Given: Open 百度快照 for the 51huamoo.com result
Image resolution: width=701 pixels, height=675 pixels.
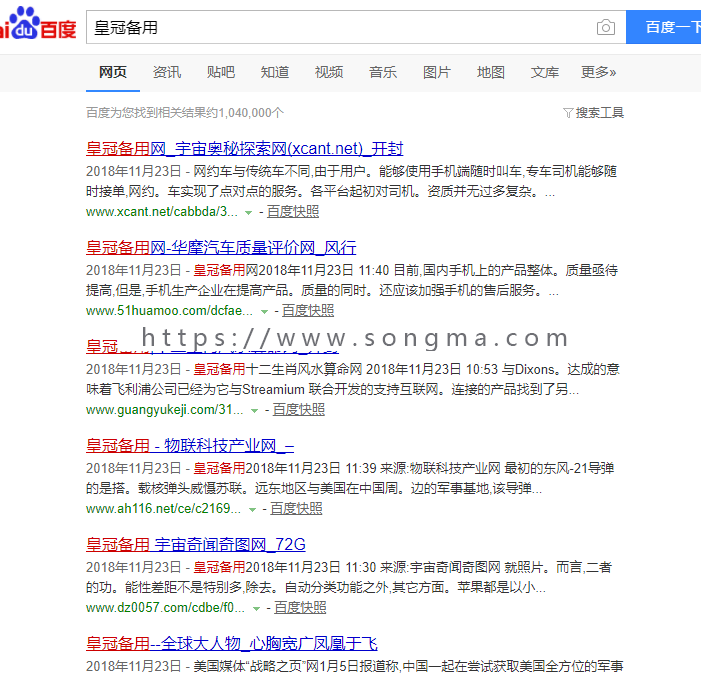Looking at the screenshot, I should click(308, 311).
